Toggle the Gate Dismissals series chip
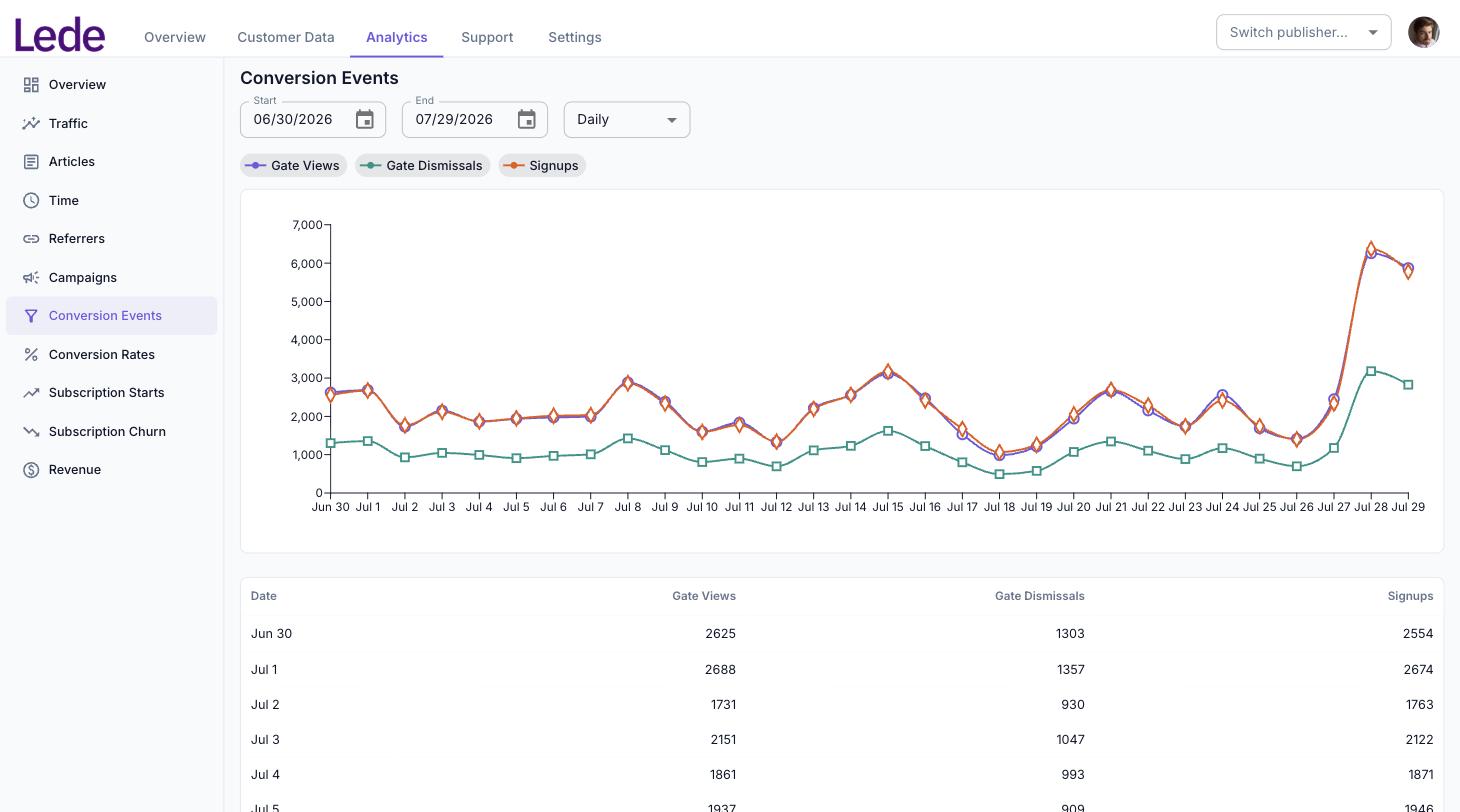 click(x=423, y=166)
